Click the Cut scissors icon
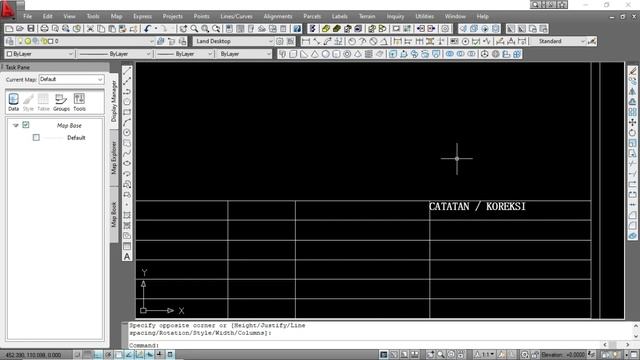 90,29
